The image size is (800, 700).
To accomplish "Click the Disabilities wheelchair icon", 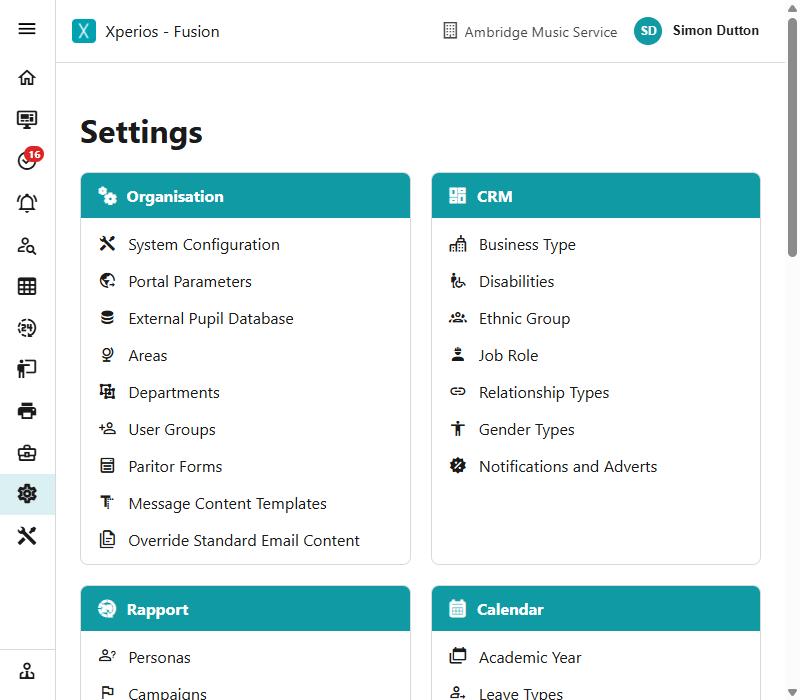I will [x=458, y=281].
